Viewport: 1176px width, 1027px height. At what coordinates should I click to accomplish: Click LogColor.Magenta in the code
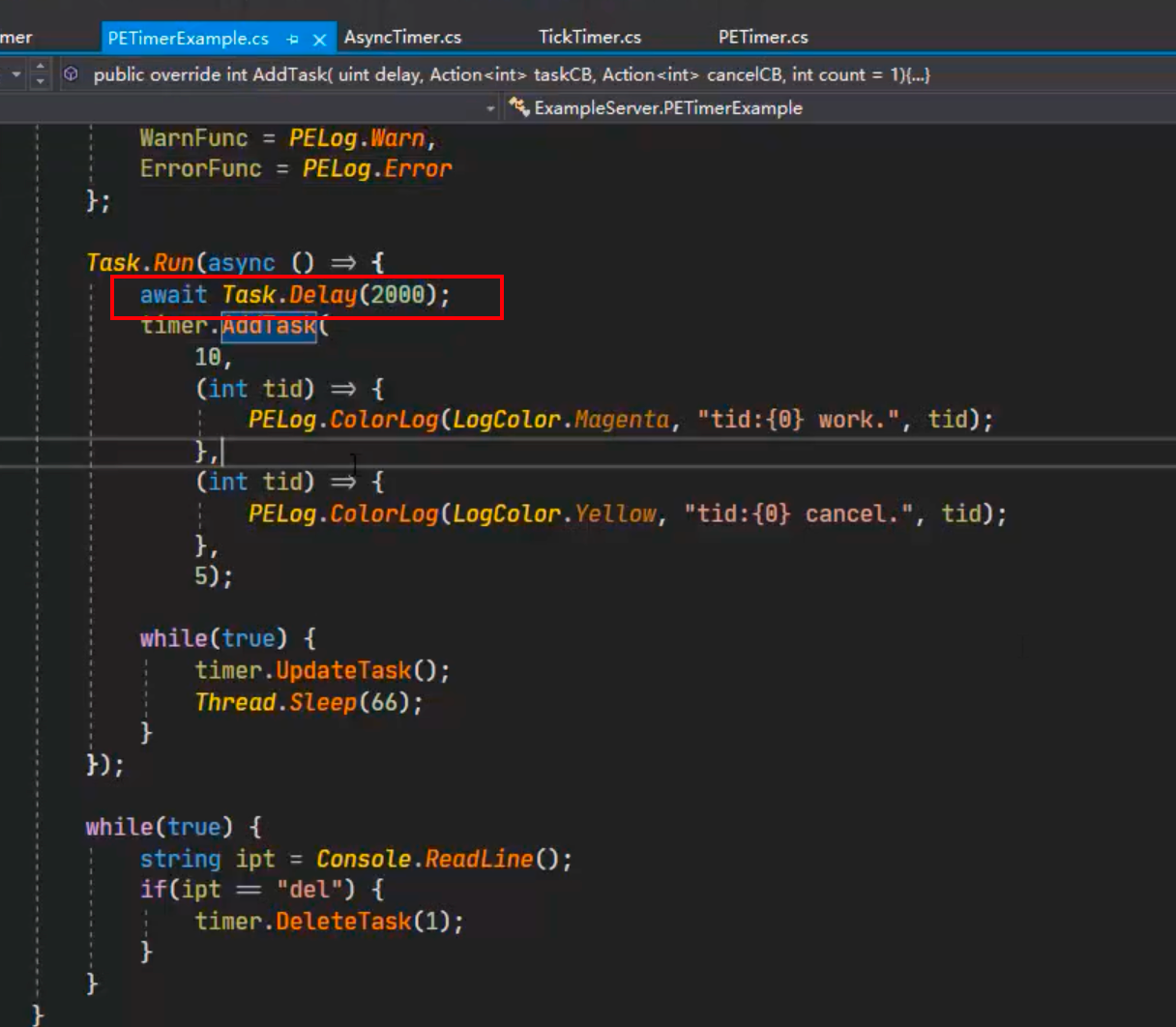(x=561, y=420)
